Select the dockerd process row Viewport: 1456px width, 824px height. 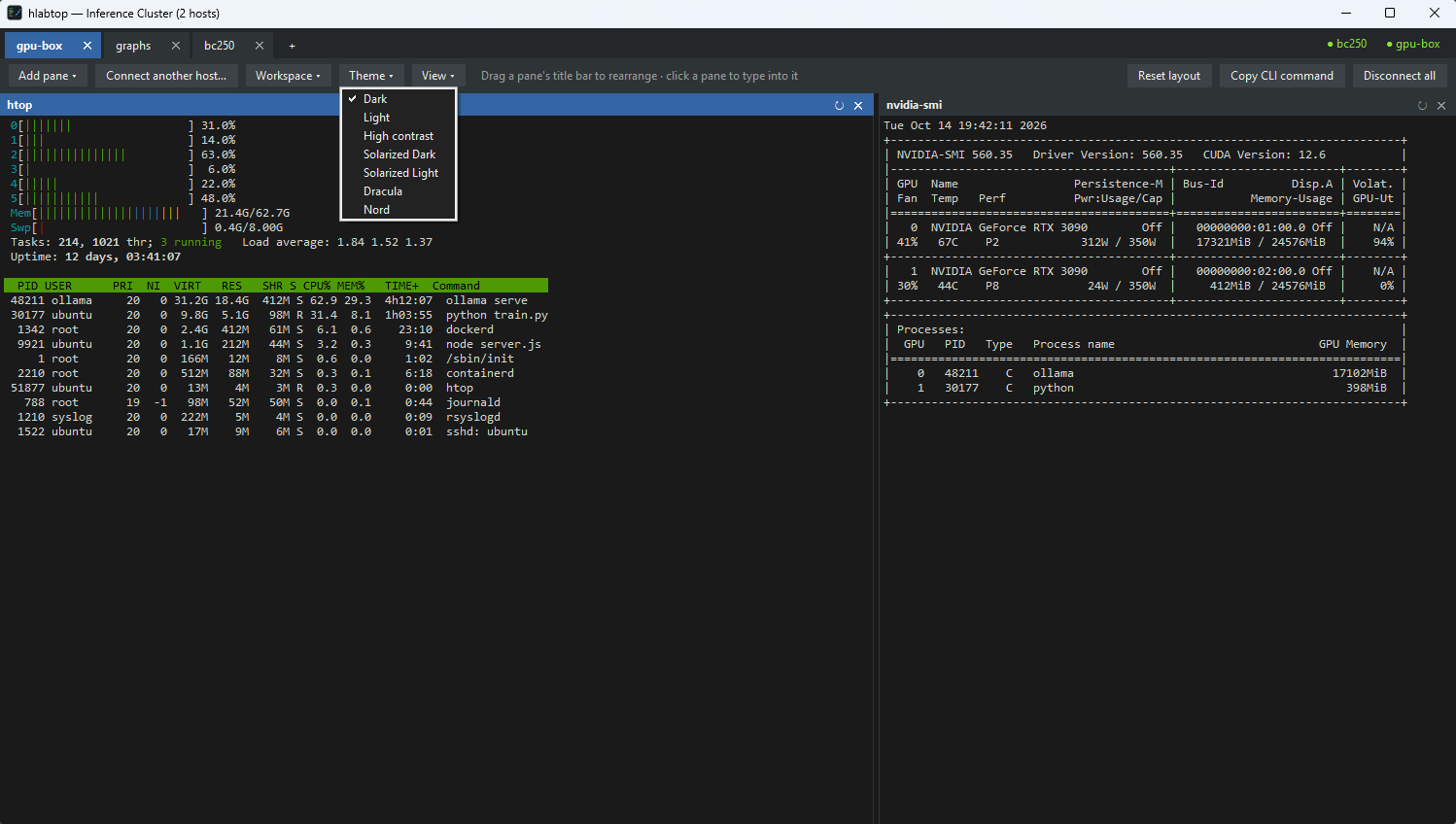click(276, 329)
